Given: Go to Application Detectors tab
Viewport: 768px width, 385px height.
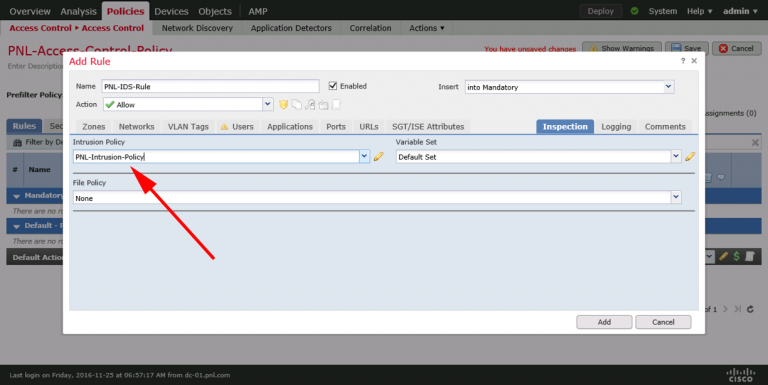Looking at the screenshot, I should click(291, 28).
